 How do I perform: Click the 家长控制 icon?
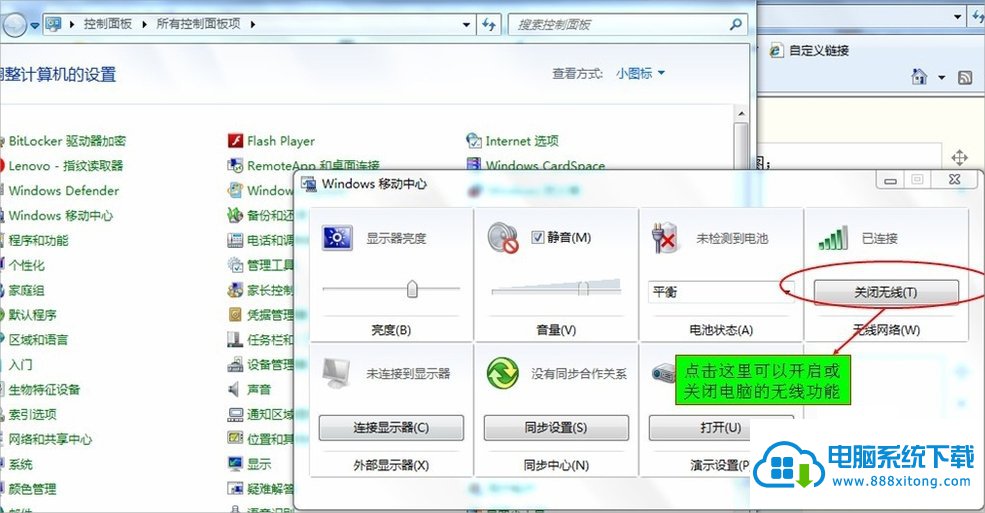(x=235, y=290)
